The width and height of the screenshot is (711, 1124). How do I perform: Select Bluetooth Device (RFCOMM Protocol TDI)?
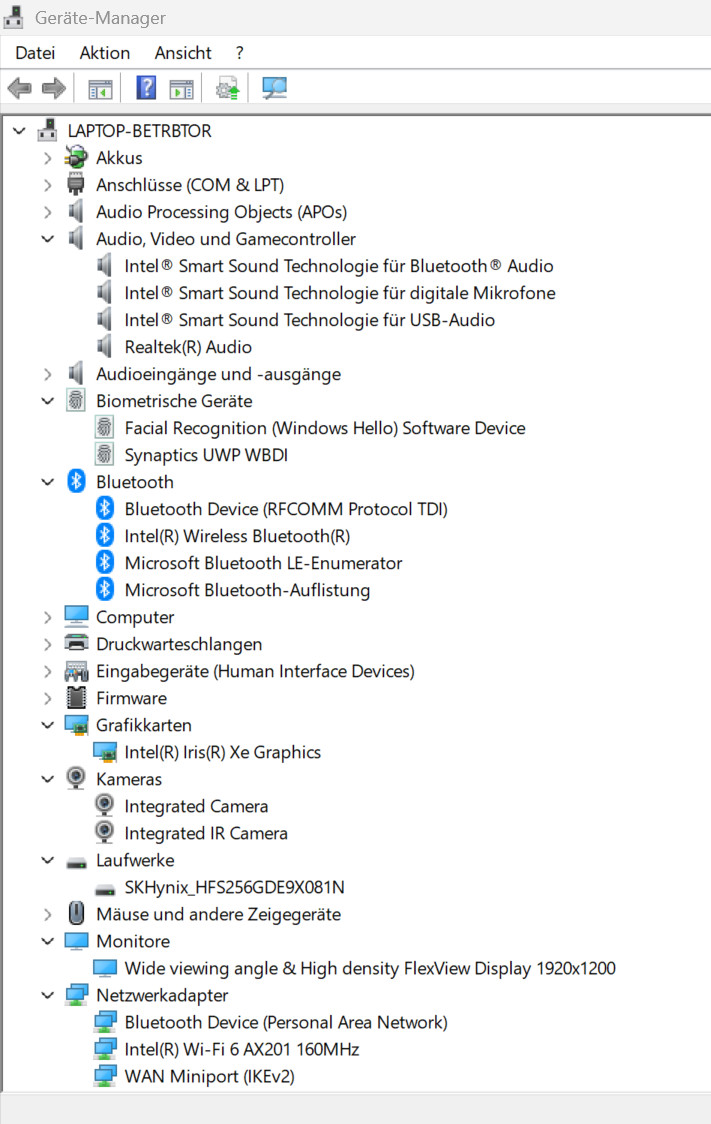[x=286, y=509]
